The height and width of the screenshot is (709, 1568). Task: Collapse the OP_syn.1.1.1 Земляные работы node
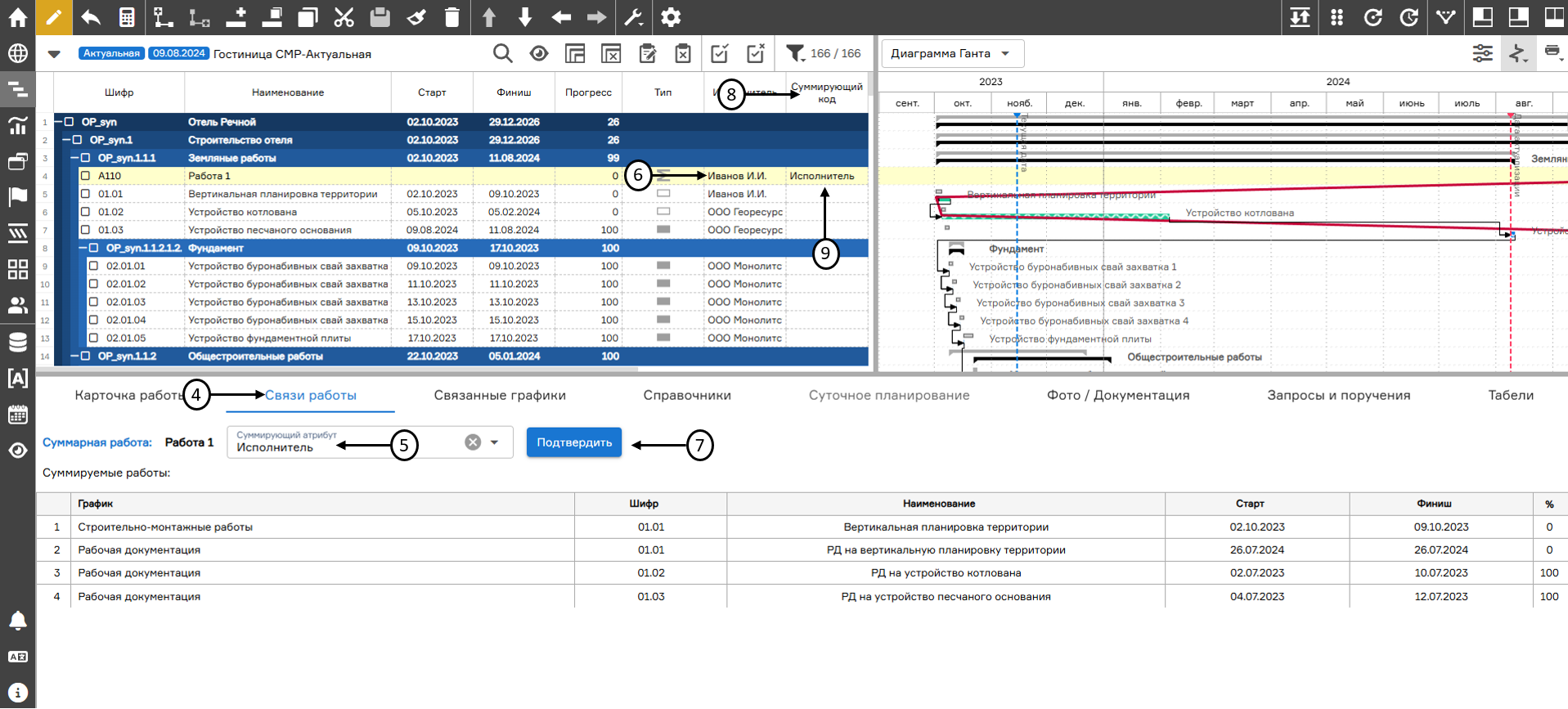point(74,158)
